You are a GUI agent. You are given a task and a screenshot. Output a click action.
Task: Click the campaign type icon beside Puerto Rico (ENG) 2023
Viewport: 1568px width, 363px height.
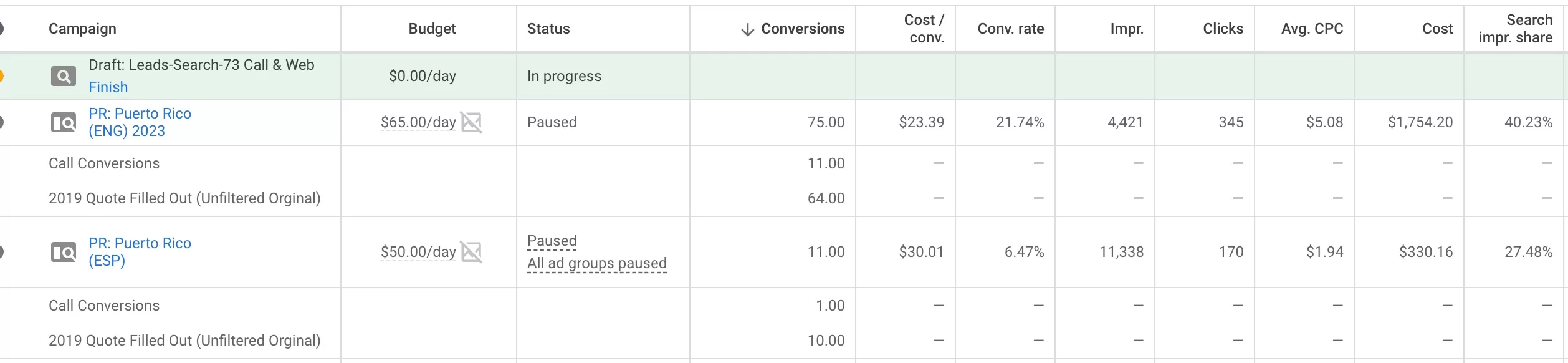click(x=63, y=123)
